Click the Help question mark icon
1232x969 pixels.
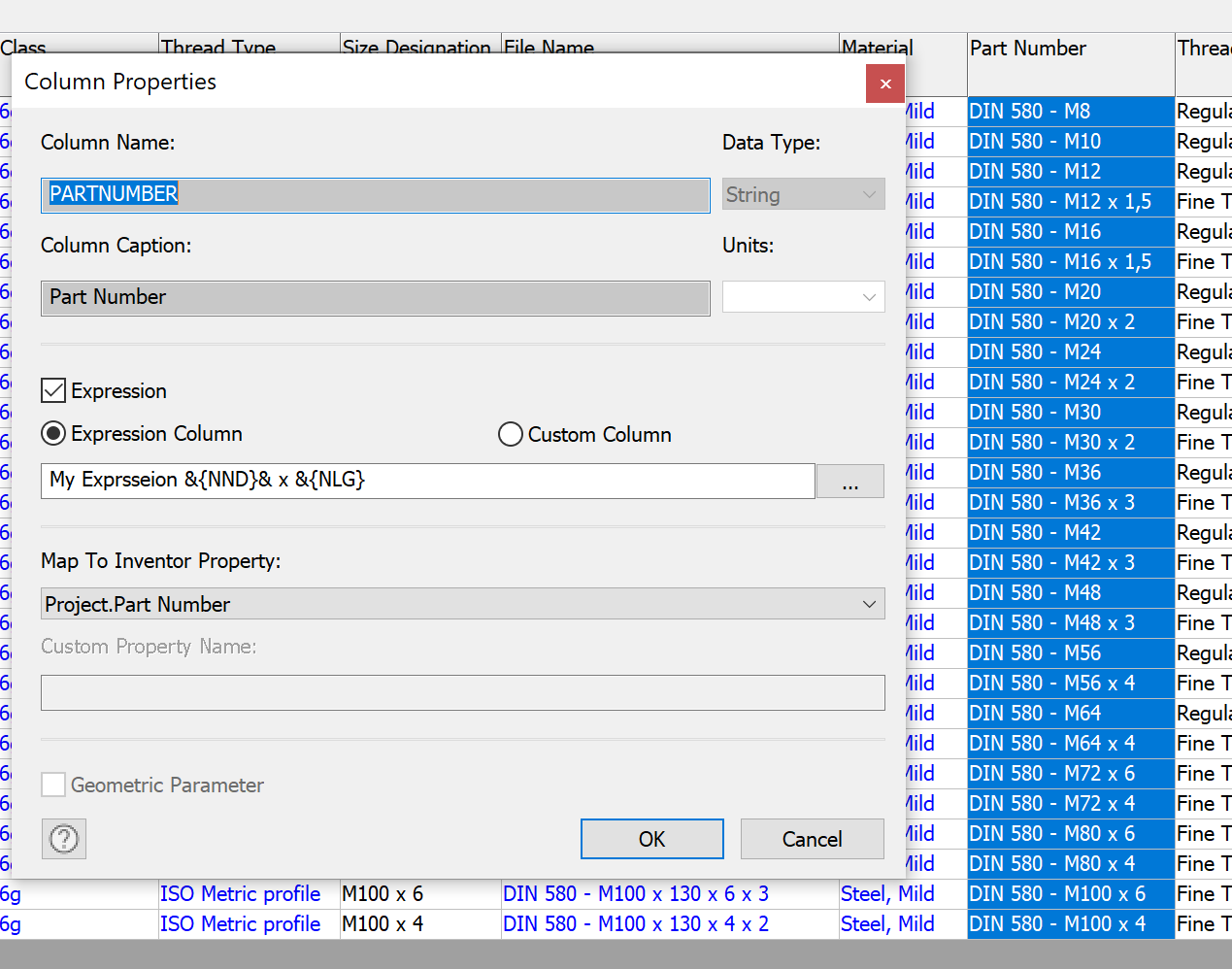pos(63,838)
